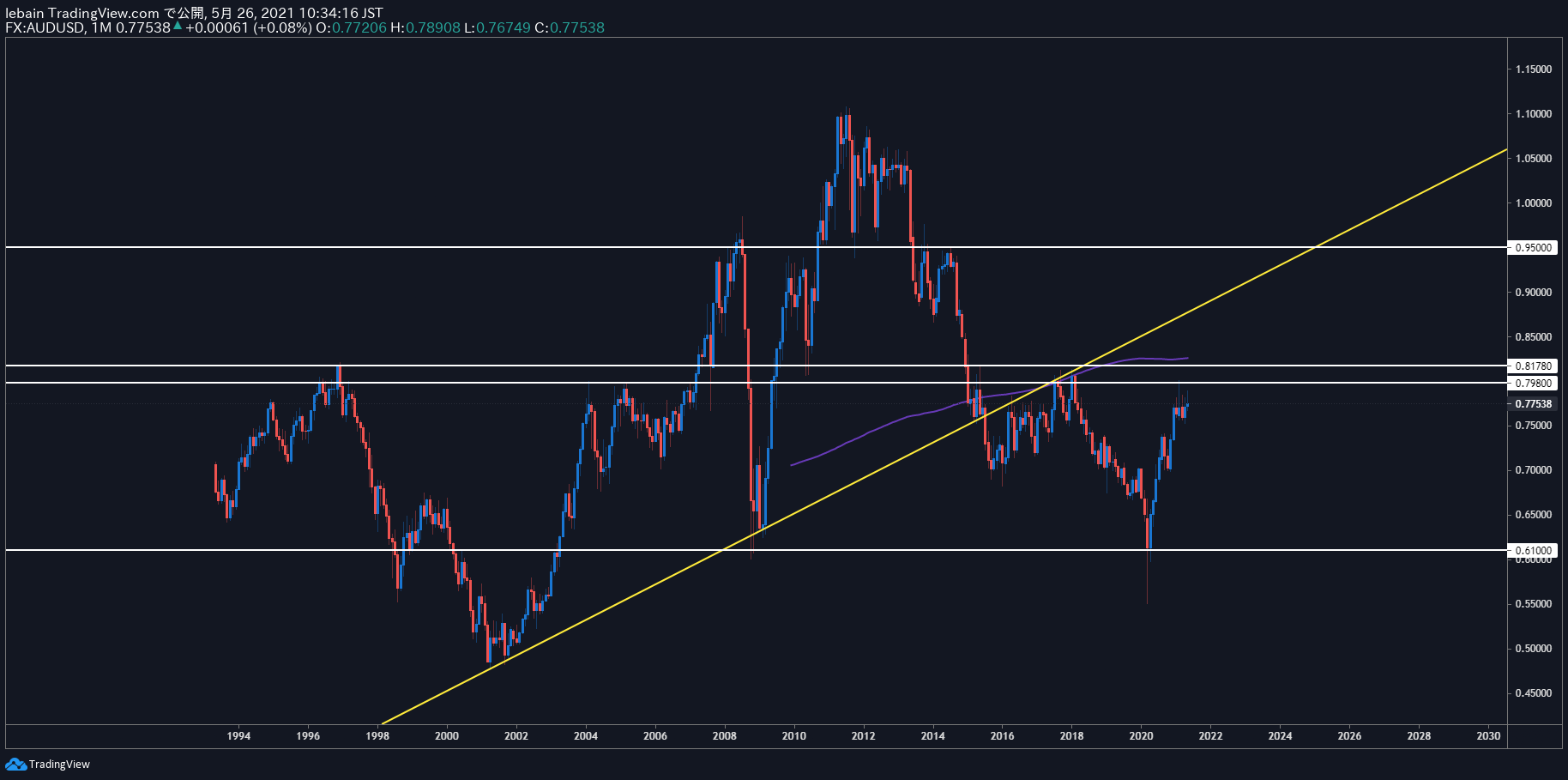1568x780 pixels.
Task: Click the 2010 label on time axis
Action: coord(794,736)
